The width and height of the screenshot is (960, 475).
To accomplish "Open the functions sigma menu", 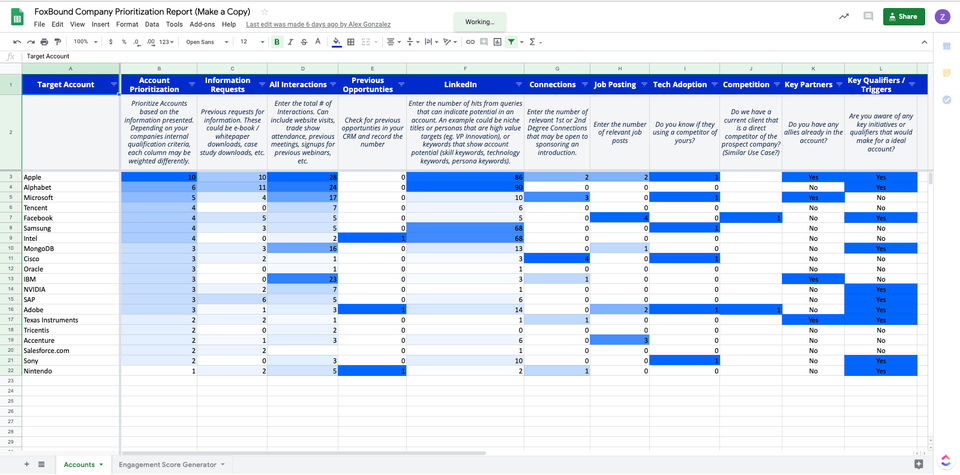I will (x=535, y=42).
